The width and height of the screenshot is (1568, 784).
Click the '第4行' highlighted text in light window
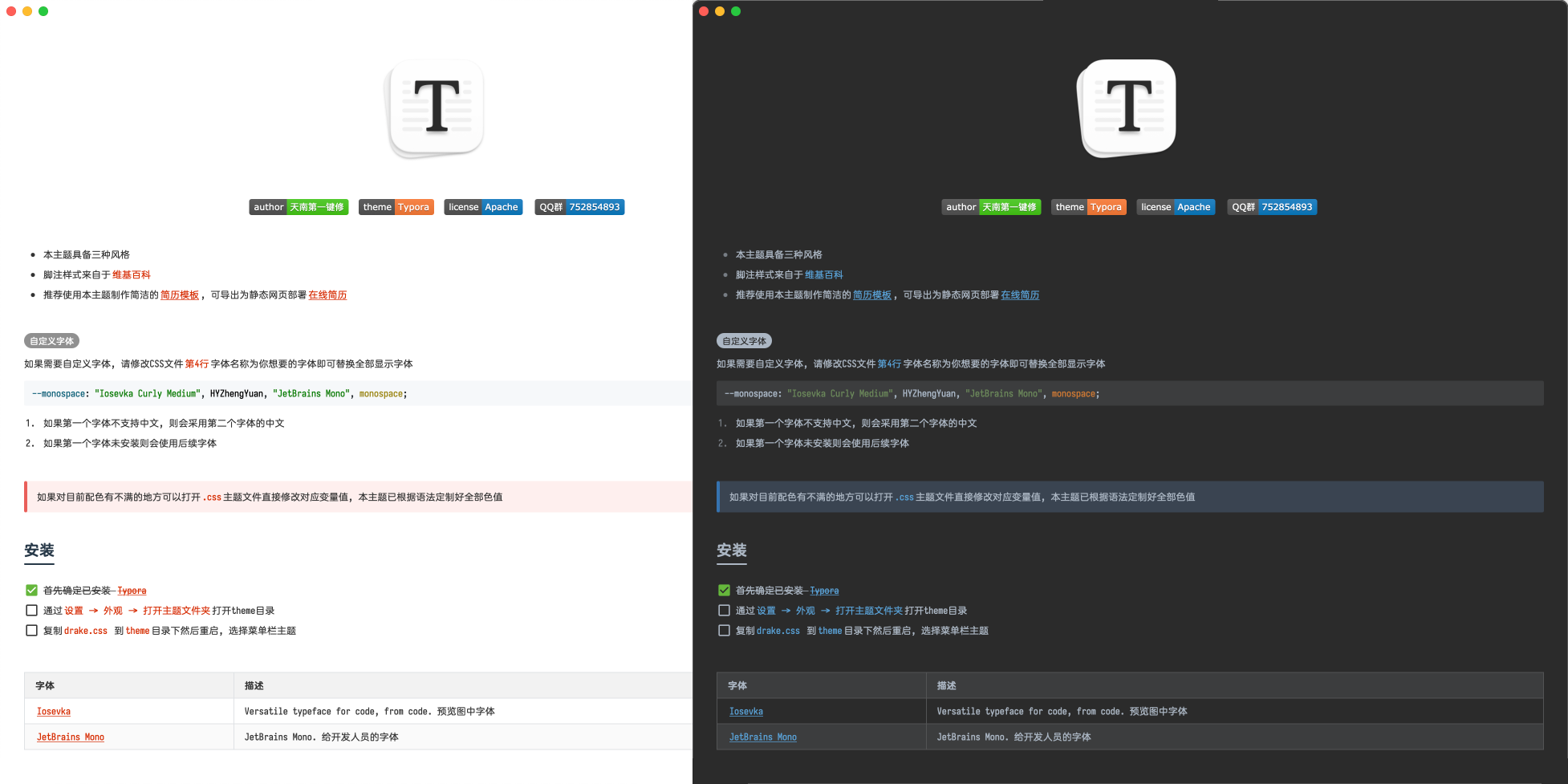click(197, 364)
